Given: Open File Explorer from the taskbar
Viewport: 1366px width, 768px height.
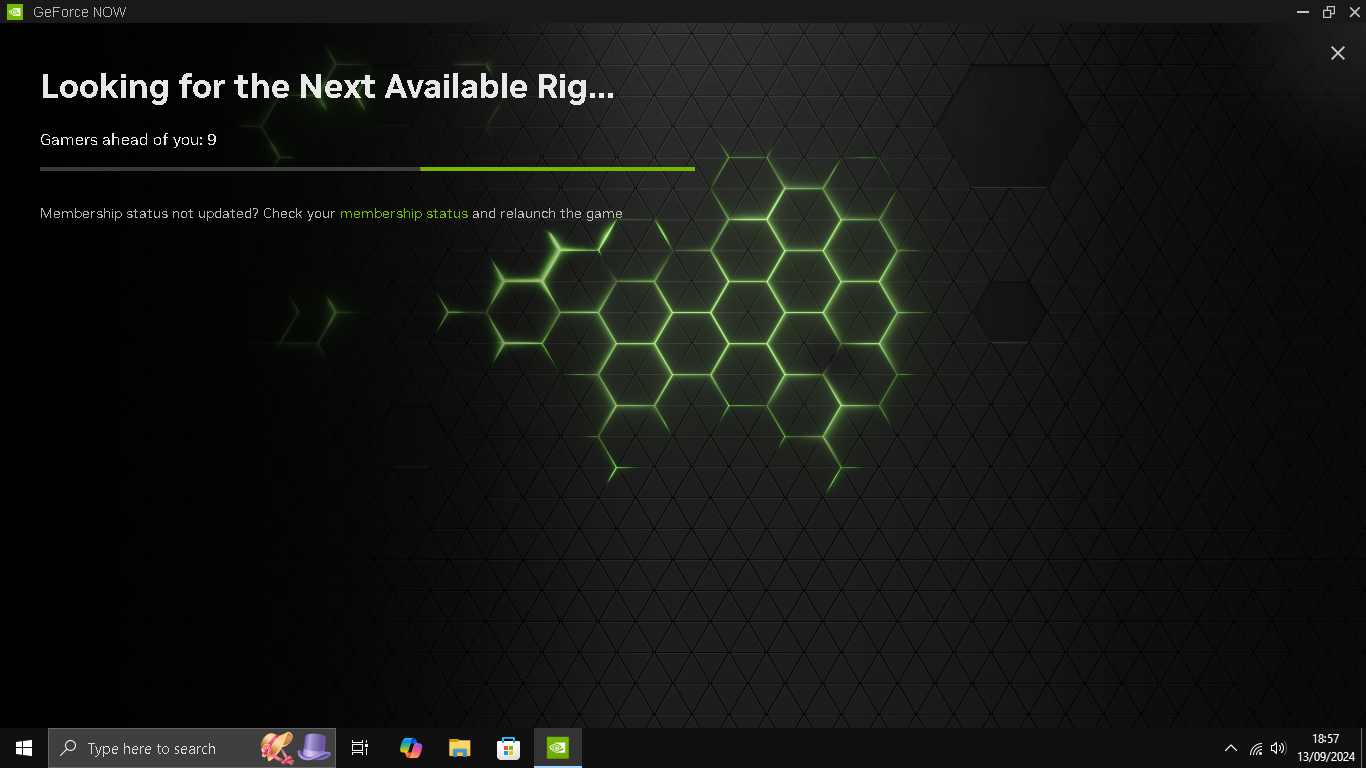Looking at the screenshot, I should pos(459,748).
